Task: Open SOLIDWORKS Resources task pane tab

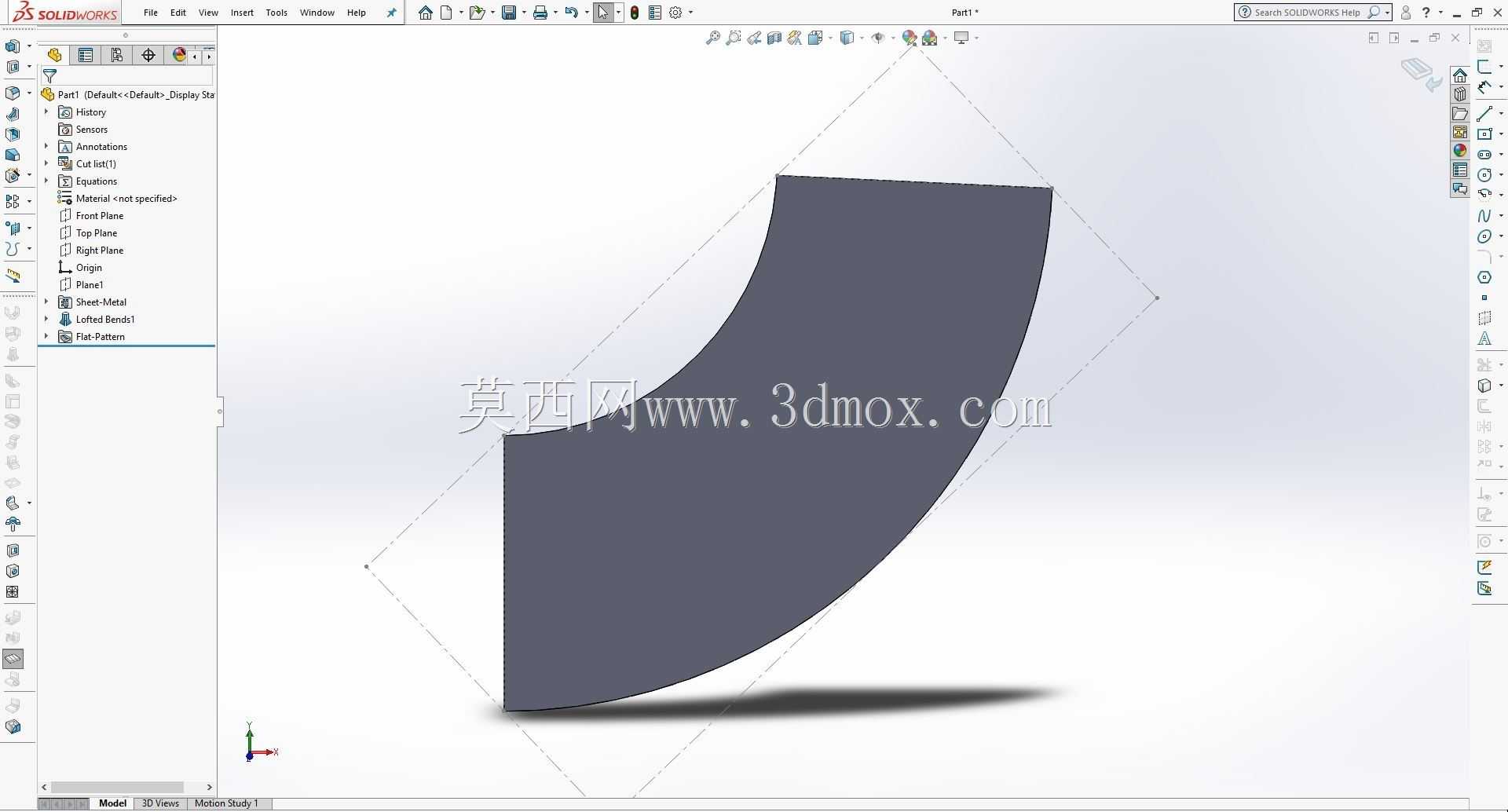Action: [1460, 75]
